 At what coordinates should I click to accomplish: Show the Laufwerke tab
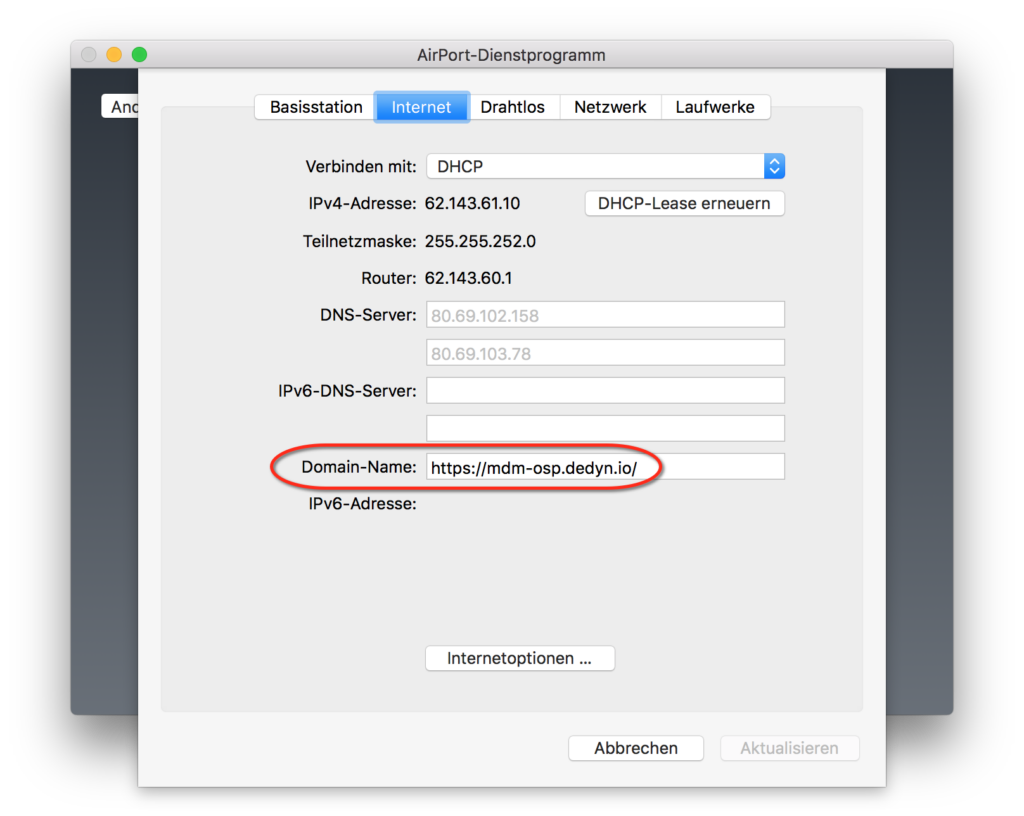(x=715, y=107)
